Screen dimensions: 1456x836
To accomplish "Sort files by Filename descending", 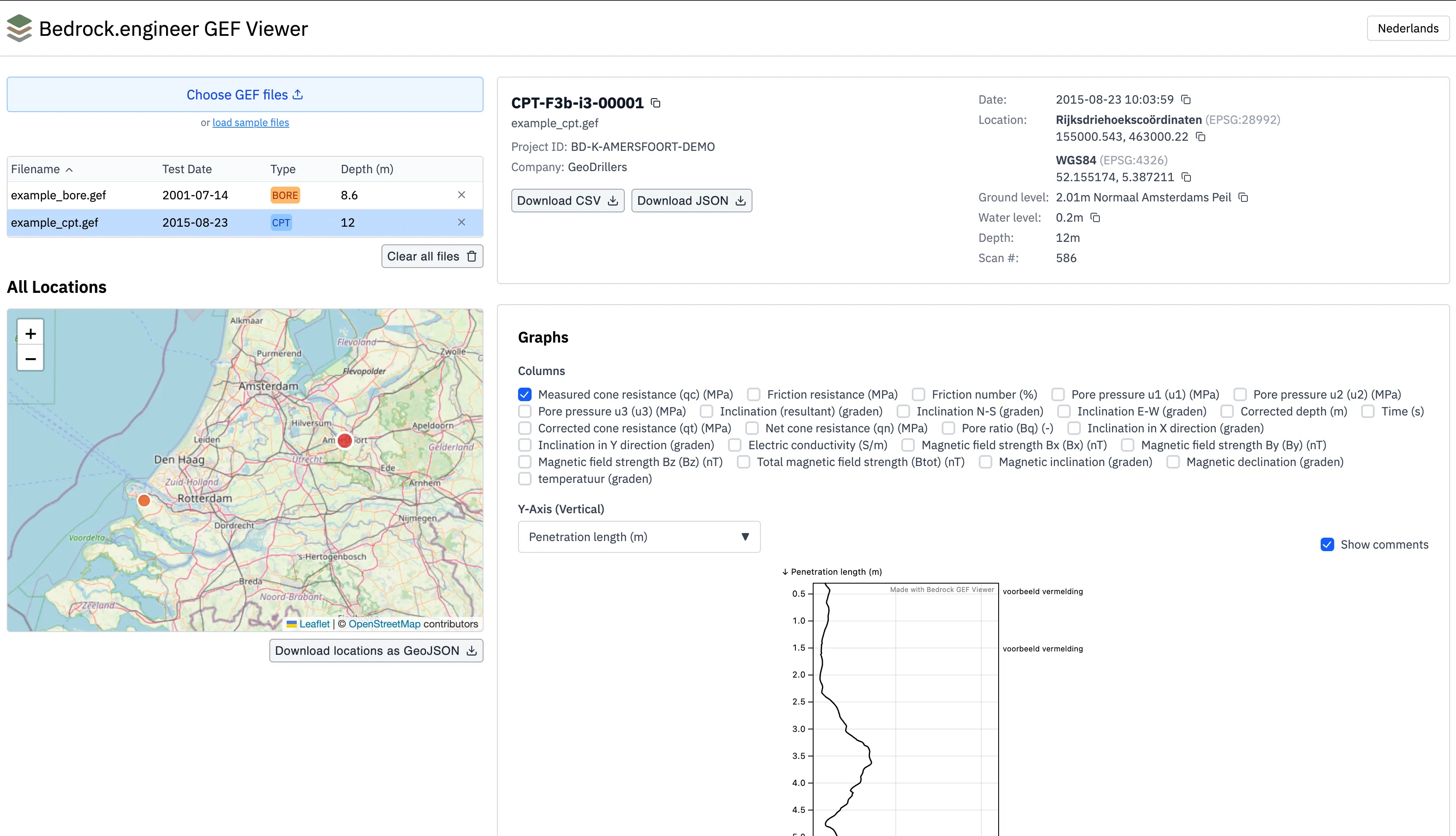I will [42, 169].
